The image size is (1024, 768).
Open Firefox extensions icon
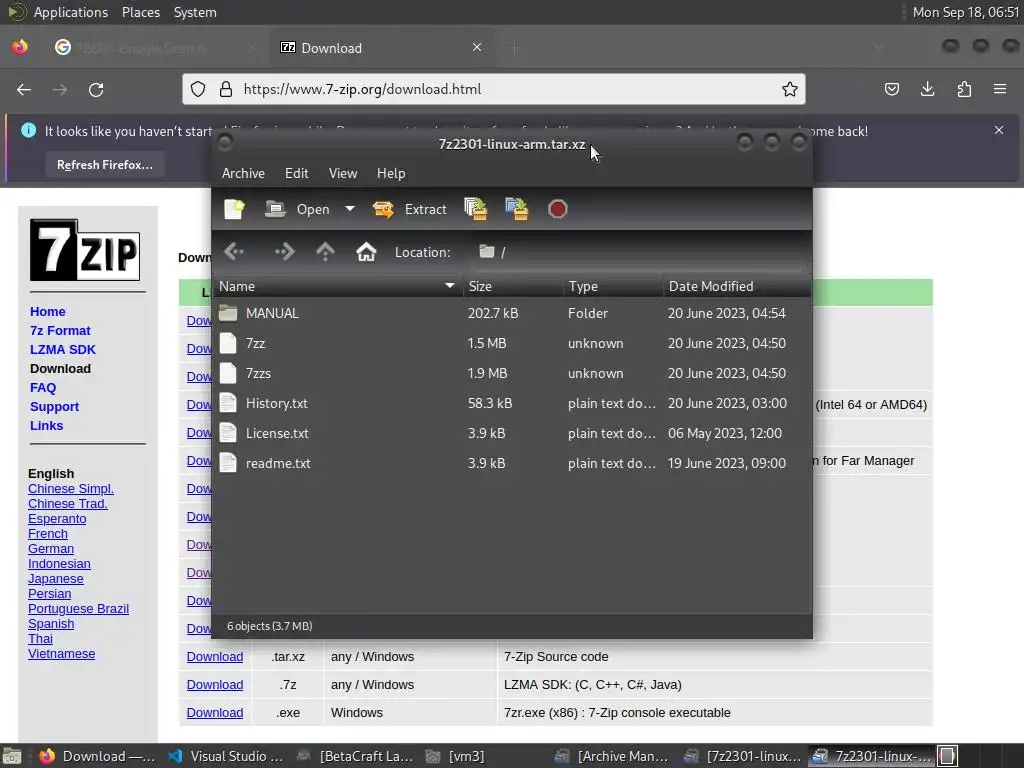[x=964, y=89]
